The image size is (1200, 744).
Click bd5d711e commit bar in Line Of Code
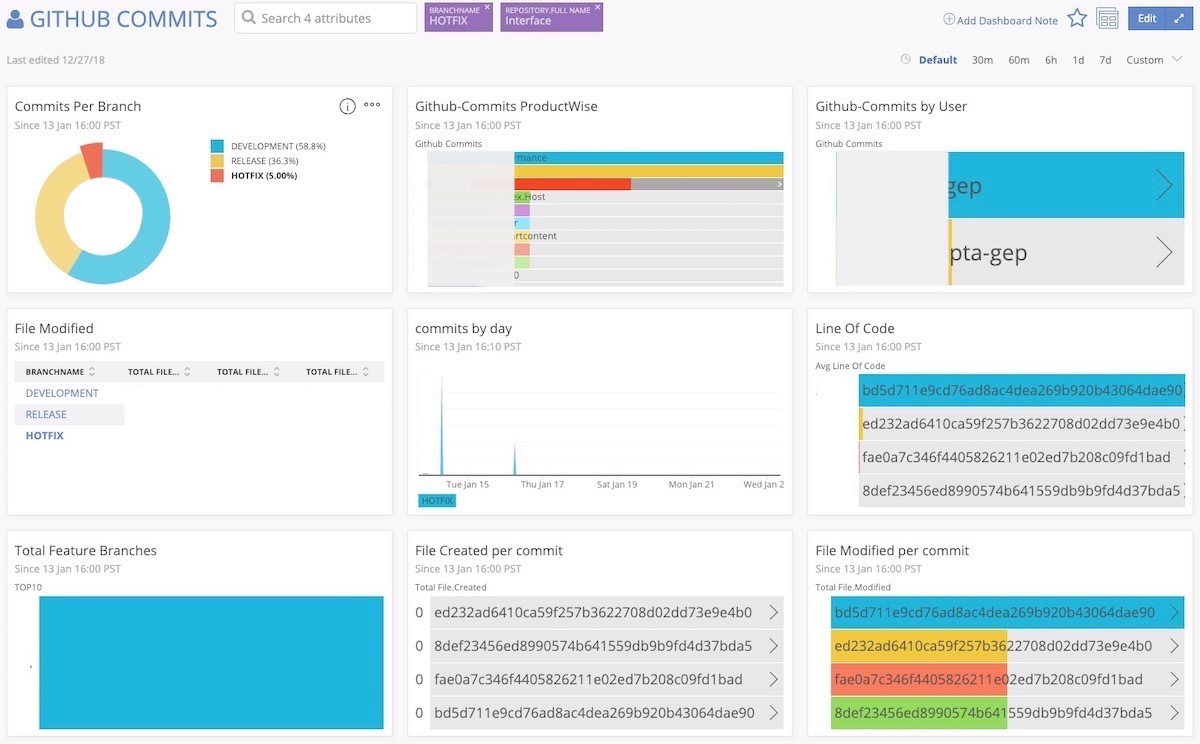(1022, 390)
